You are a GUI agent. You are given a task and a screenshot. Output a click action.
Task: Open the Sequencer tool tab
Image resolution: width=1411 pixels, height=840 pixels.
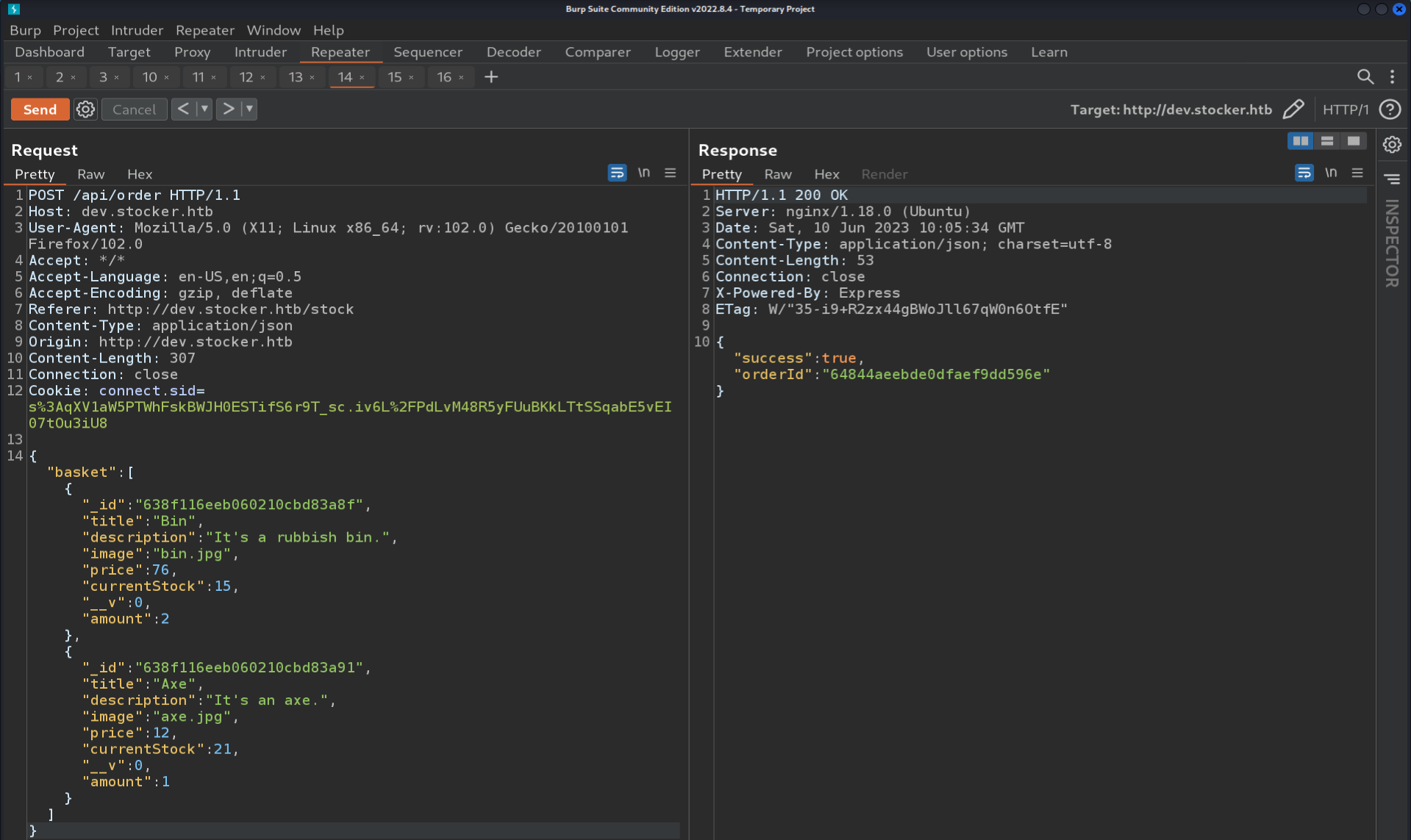(x=427, y=52)
